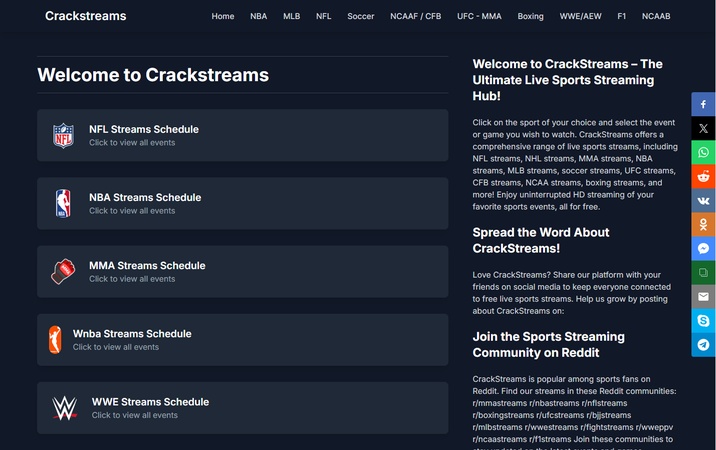The image size is (716, 450).
Task: Share page on X (Twitter)
Action: (x=703, y=128)
